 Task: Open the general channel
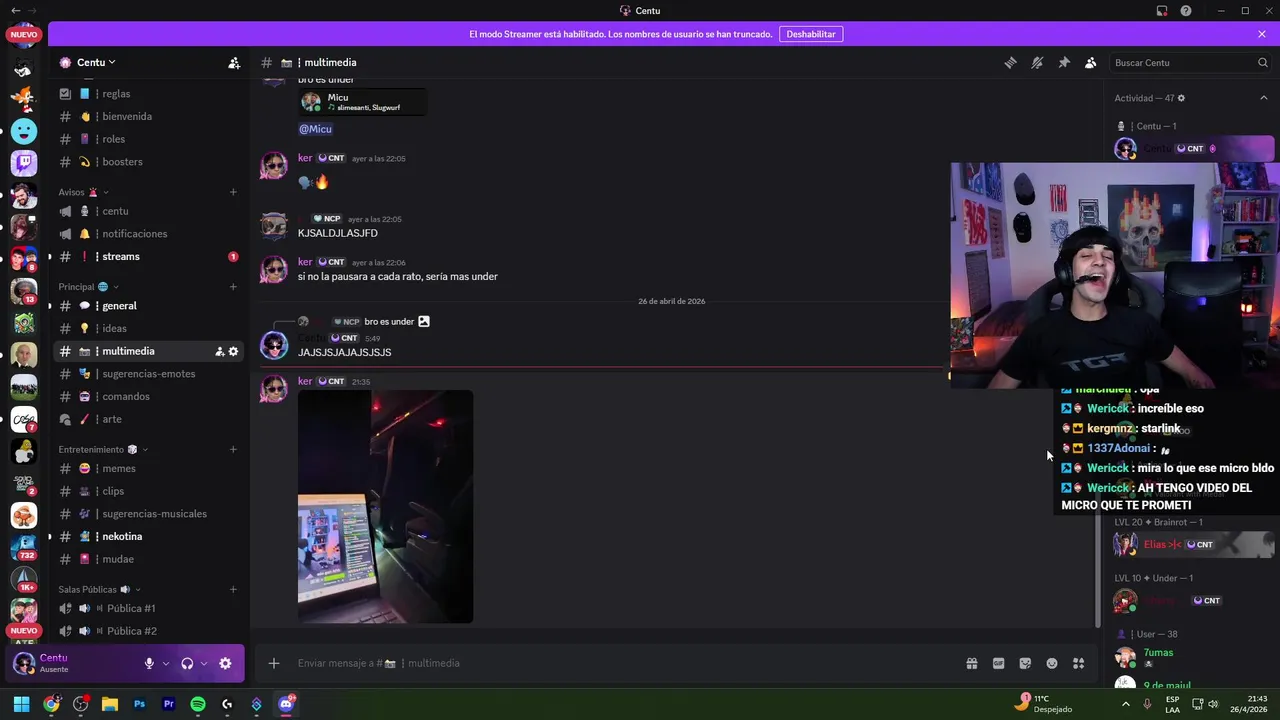pyautogui.click(x=150, y=306)
